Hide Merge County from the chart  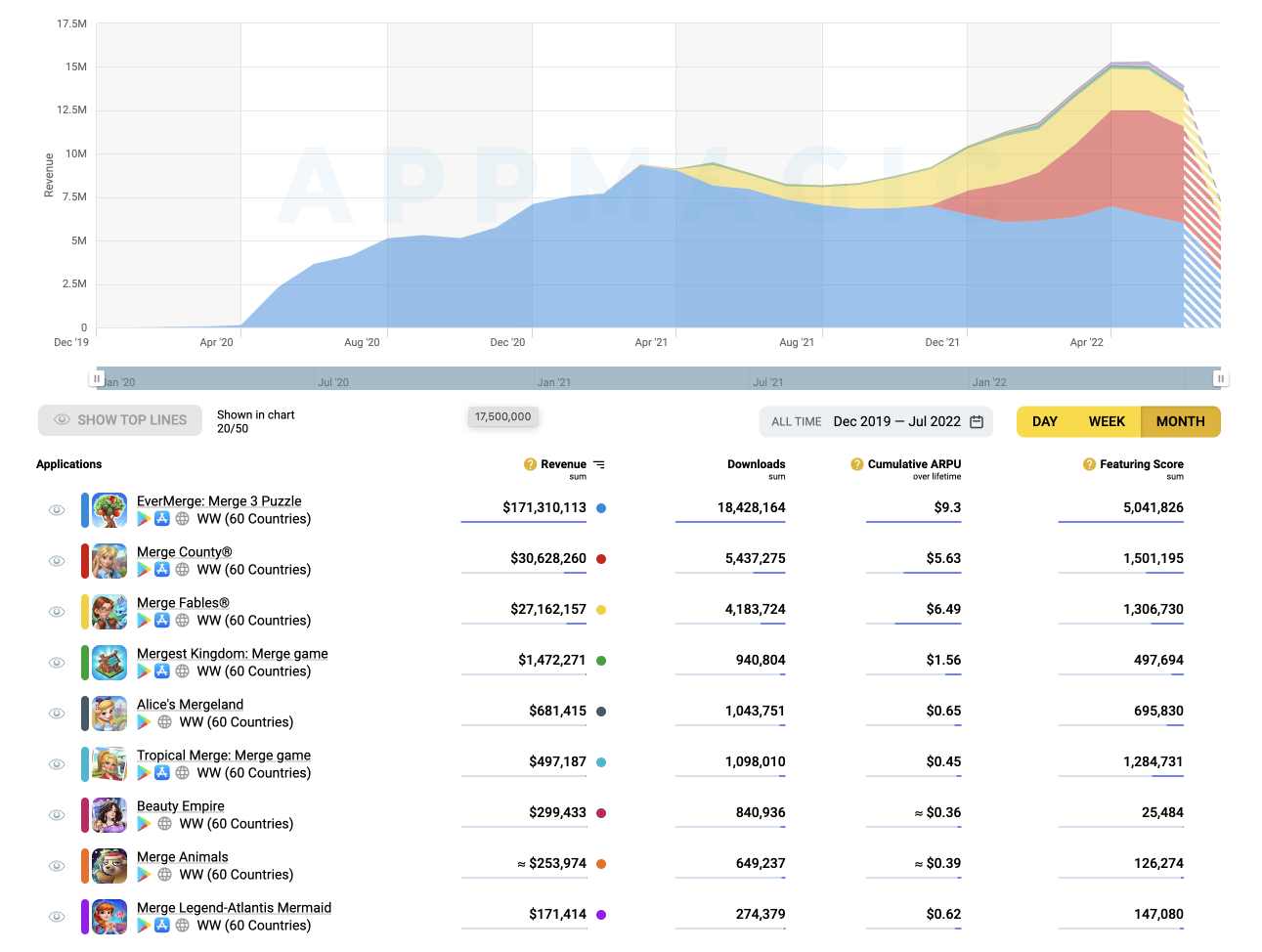pyautogui.click(x=58, y=561)
